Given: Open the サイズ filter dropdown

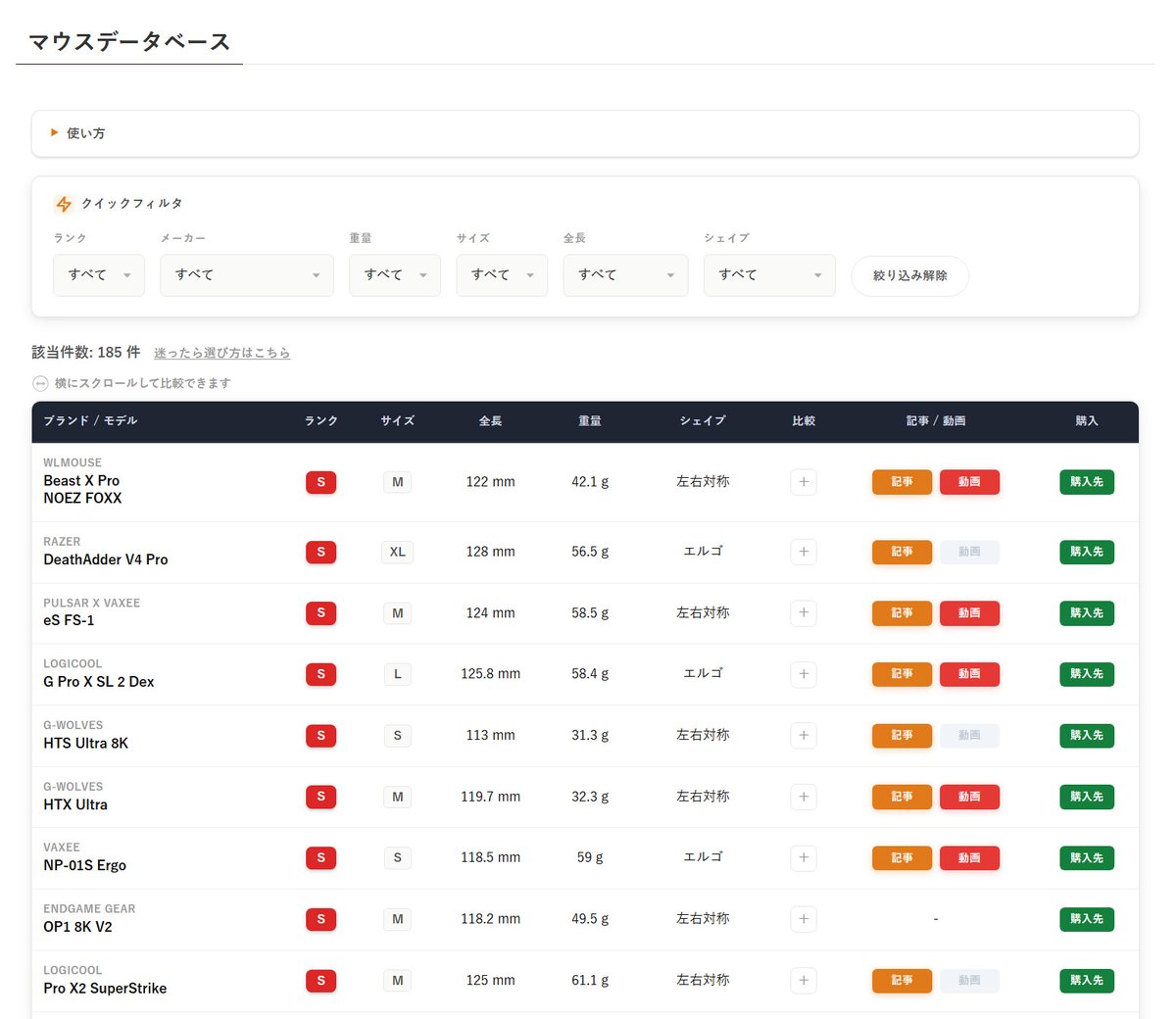Looking at the screenshot, I should click(x=502, y=275).
